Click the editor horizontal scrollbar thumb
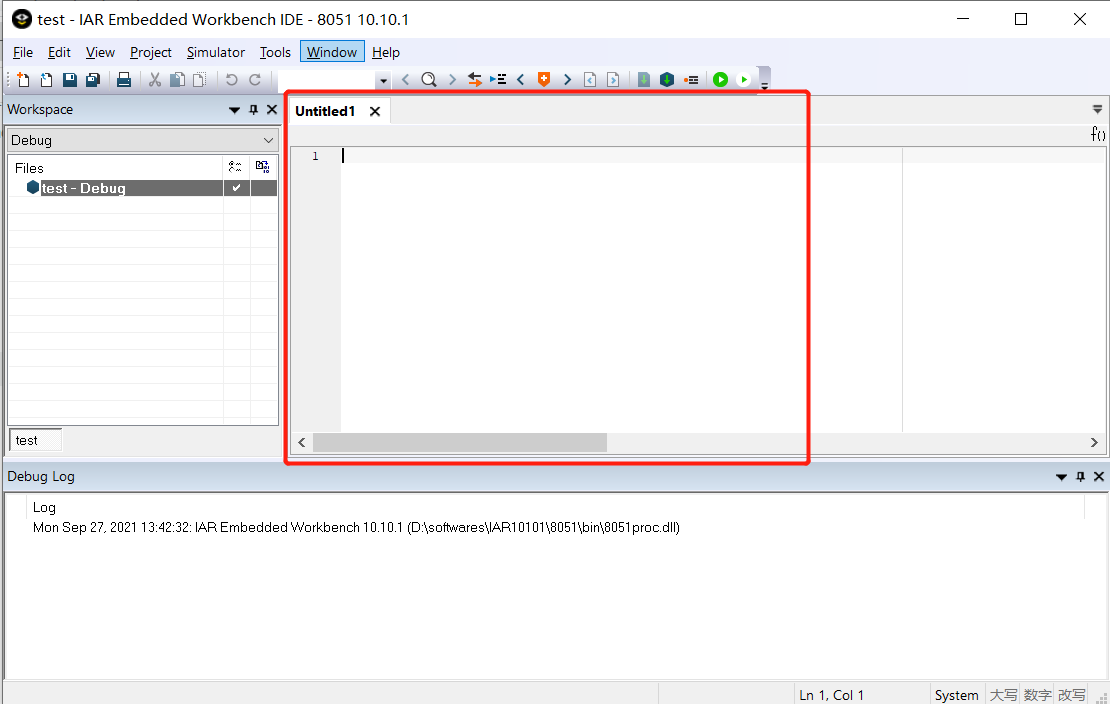 coord(459,443)
